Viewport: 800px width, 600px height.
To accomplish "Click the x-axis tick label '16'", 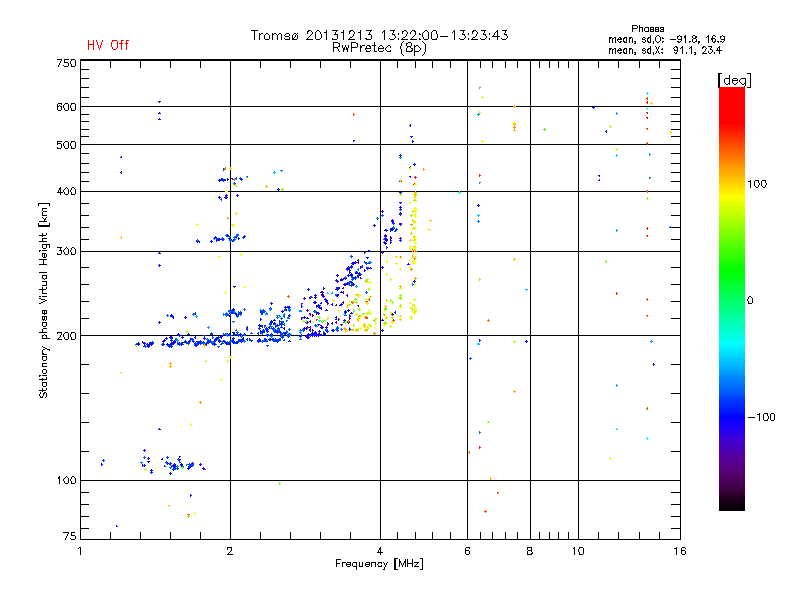I will click(680, 551).
